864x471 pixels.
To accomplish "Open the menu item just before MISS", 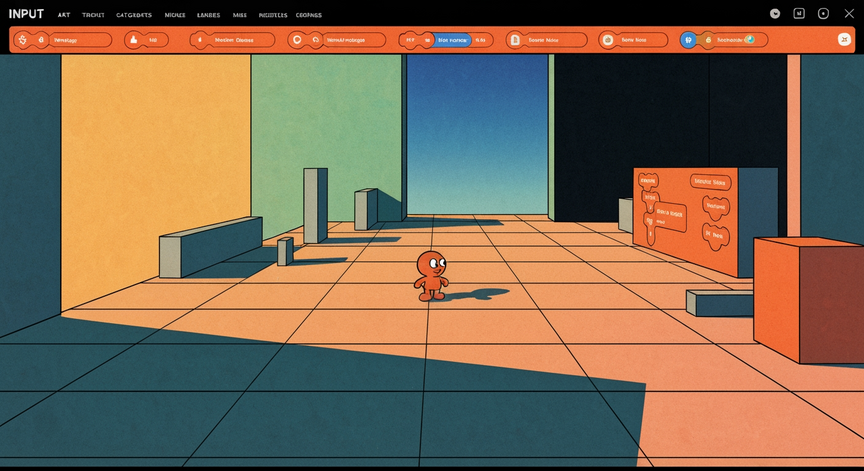I will 208,15.
